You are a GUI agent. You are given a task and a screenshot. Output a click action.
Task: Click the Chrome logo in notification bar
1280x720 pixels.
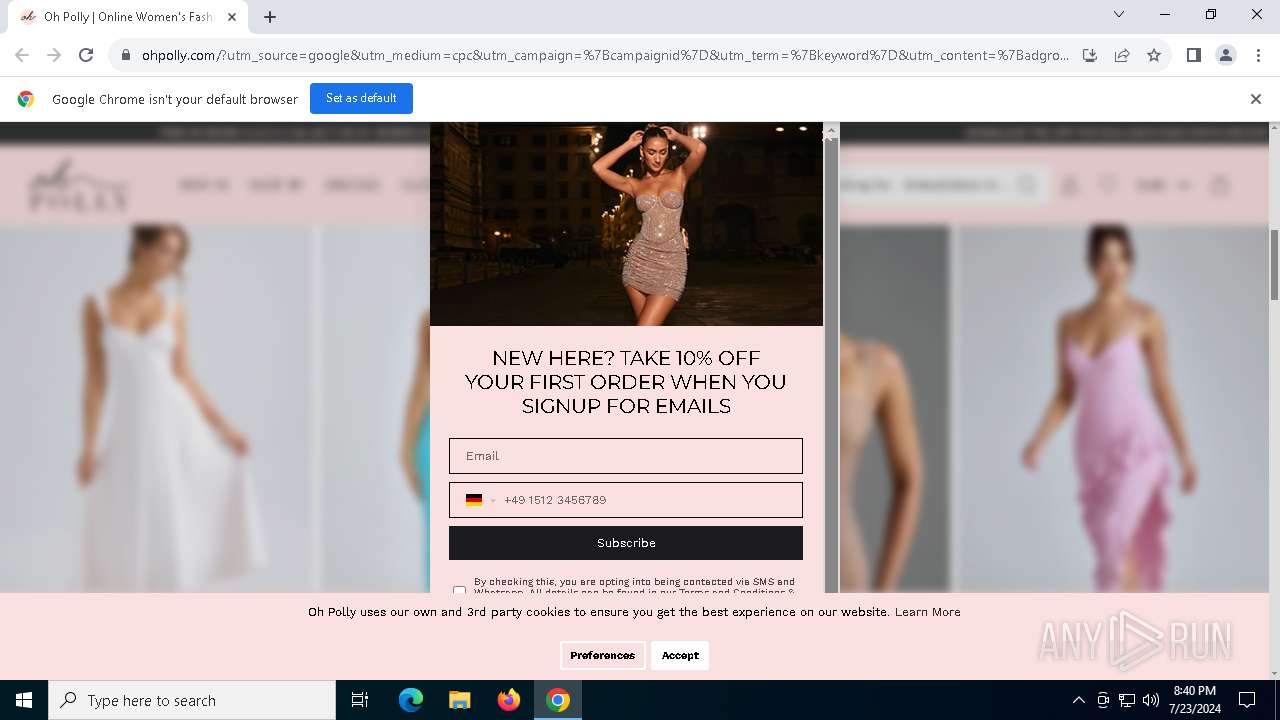click(26, 99)
